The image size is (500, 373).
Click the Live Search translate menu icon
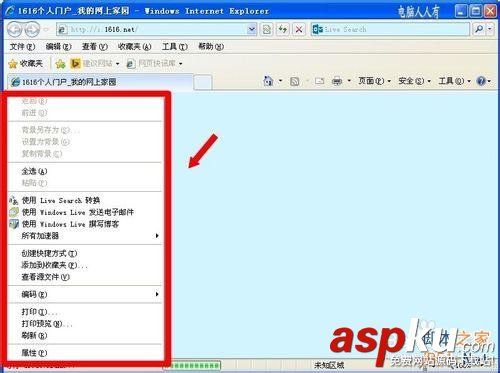coord(14,200)
